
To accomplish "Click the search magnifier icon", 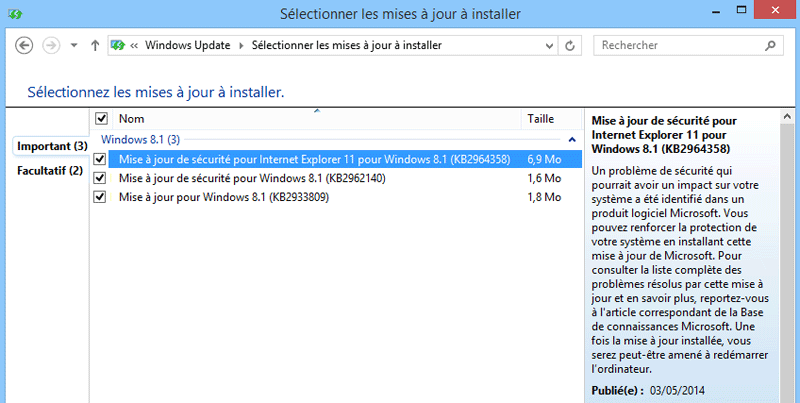I will pyautogui.click(x=769, y=45).
